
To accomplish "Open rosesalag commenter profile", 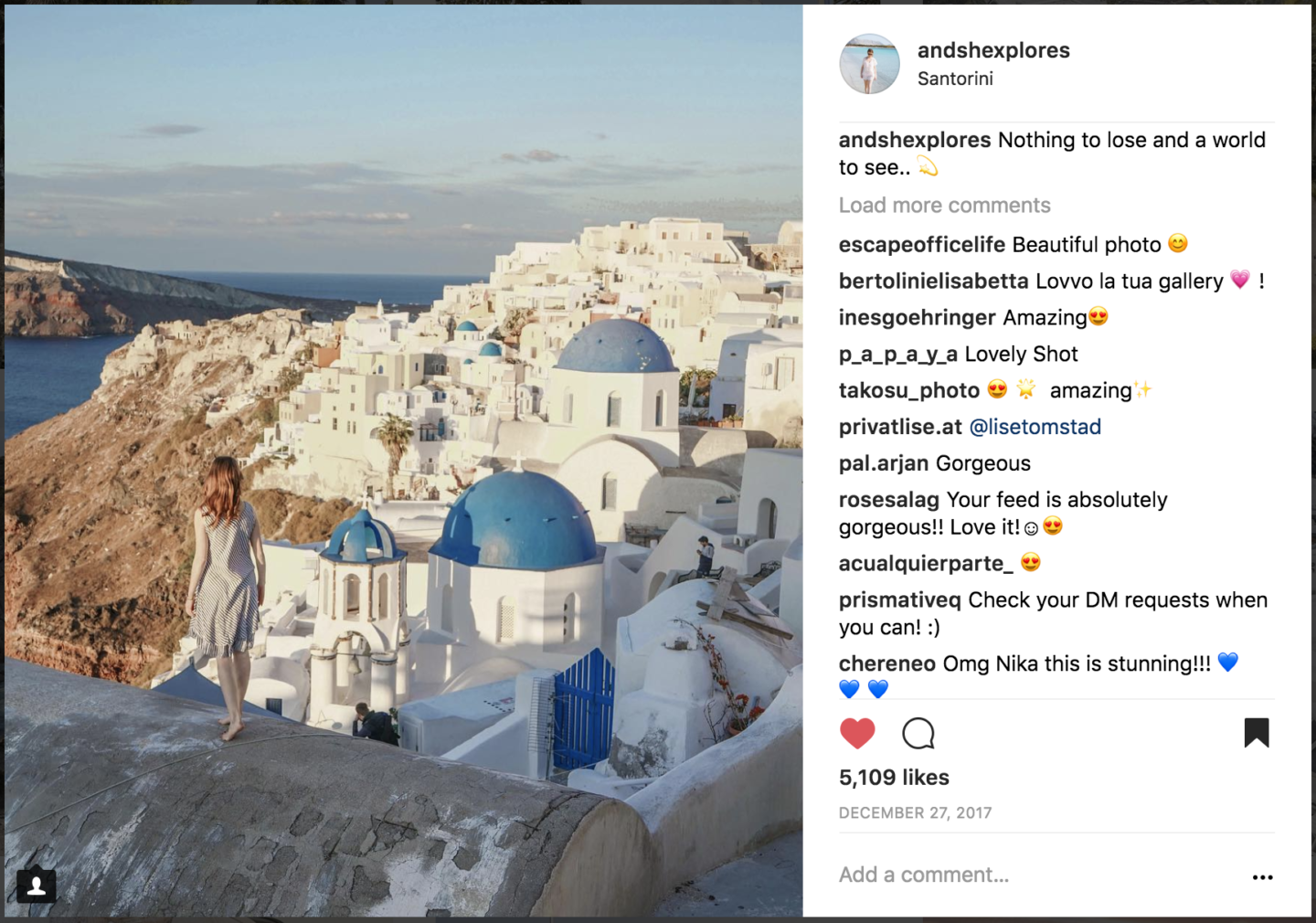I will 889,500.
